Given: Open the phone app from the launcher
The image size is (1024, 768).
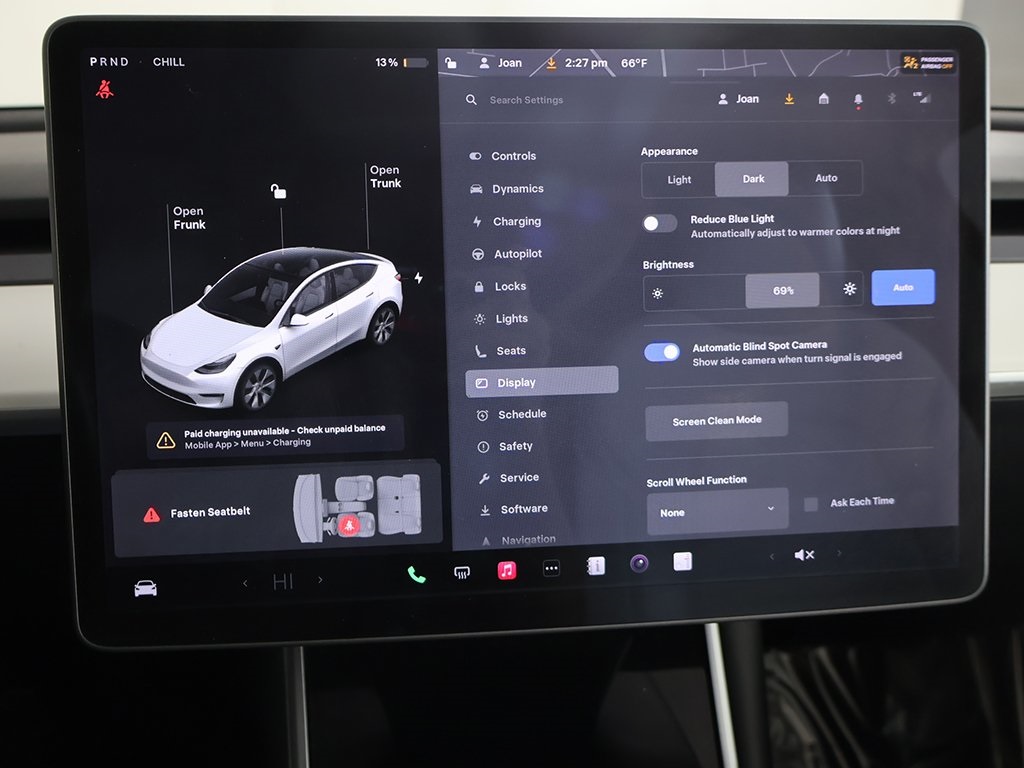Looking at the screenshot, I should [415, 572].
